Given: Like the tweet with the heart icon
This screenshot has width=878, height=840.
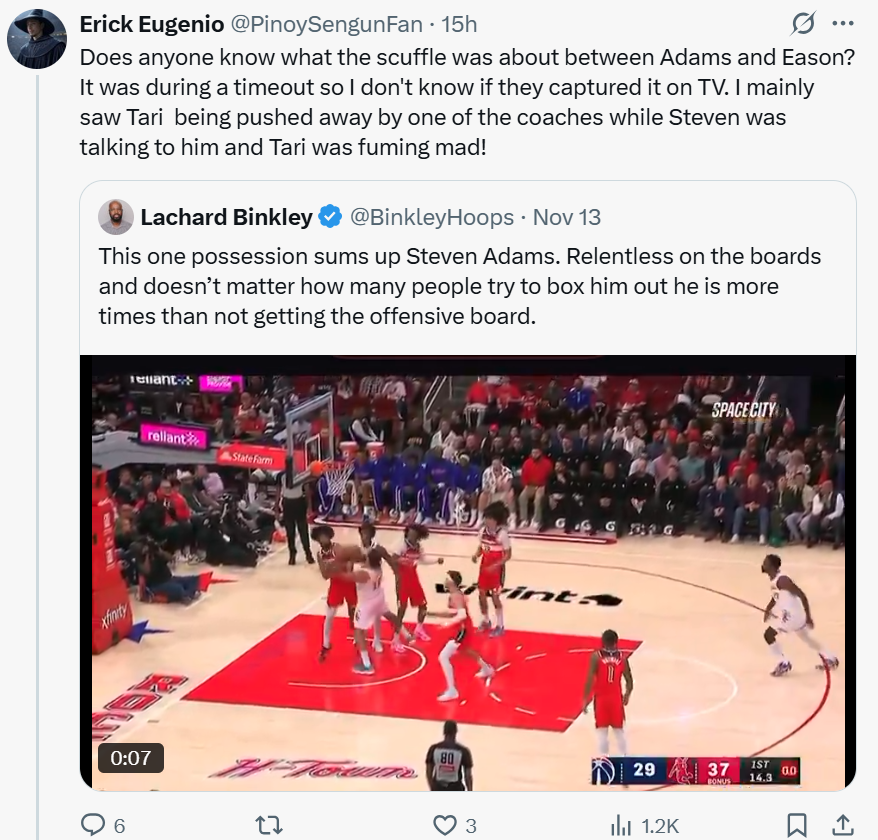Looking at the screenshot, I should pyautogui.click(x=445, y=825).
